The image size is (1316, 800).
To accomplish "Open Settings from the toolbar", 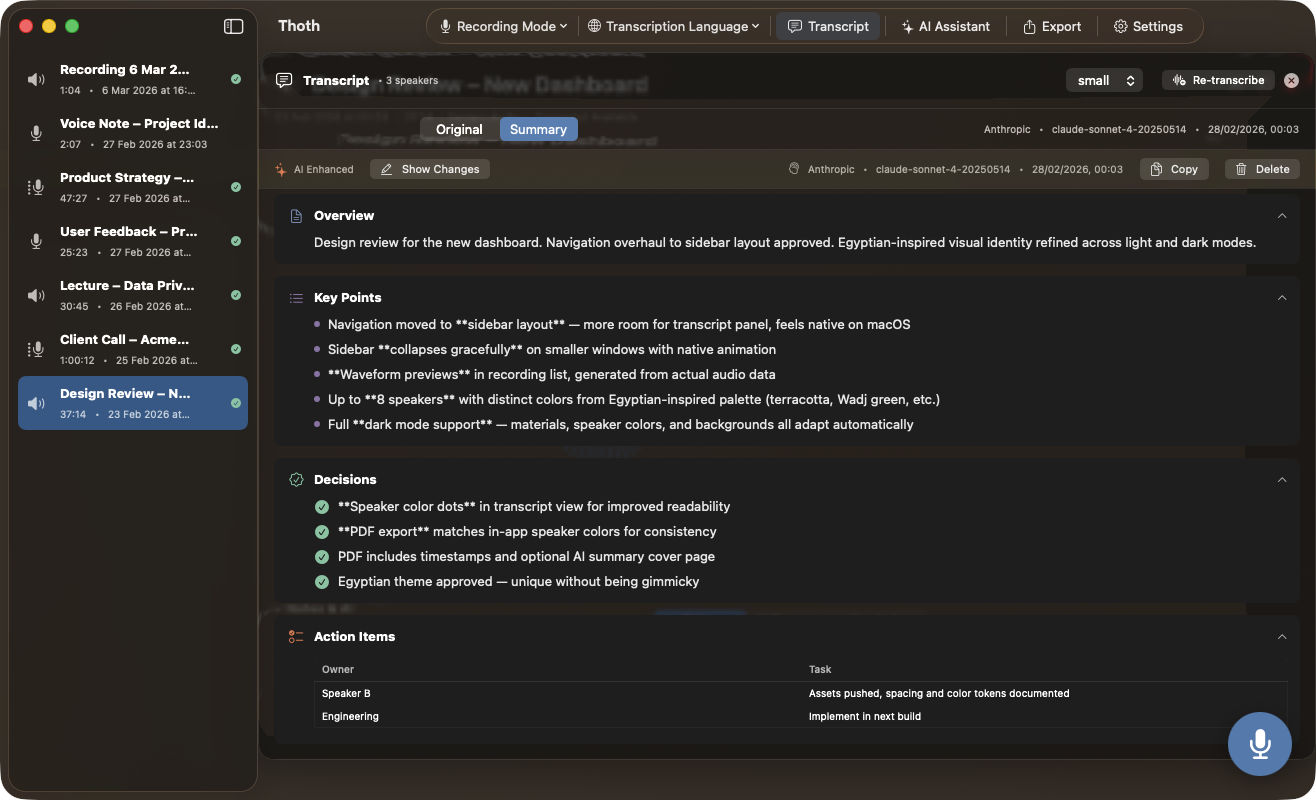I will (1148, 27).
